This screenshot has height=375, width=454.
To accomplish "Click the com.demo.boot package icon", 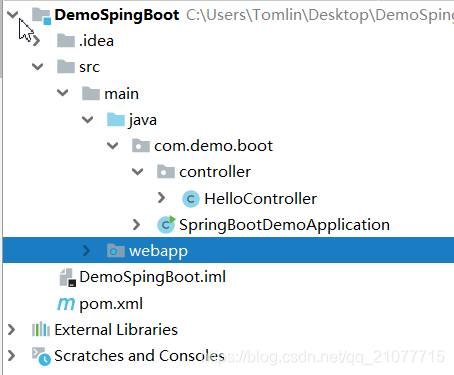I will coord(141,146).
